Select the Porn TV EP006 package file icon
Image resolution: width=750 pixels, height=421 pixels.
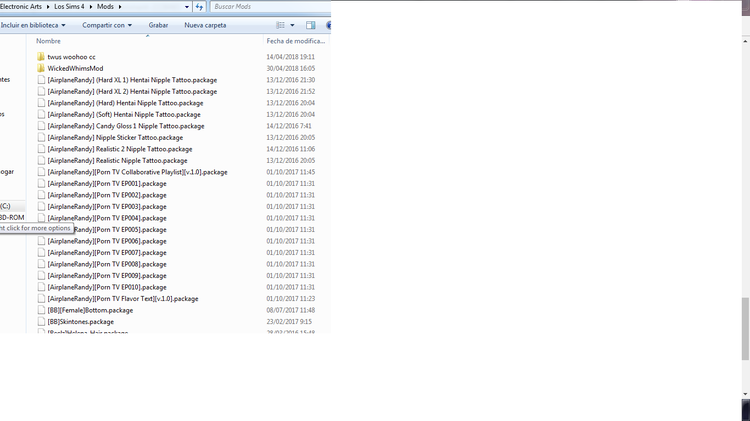click(41, 241)
